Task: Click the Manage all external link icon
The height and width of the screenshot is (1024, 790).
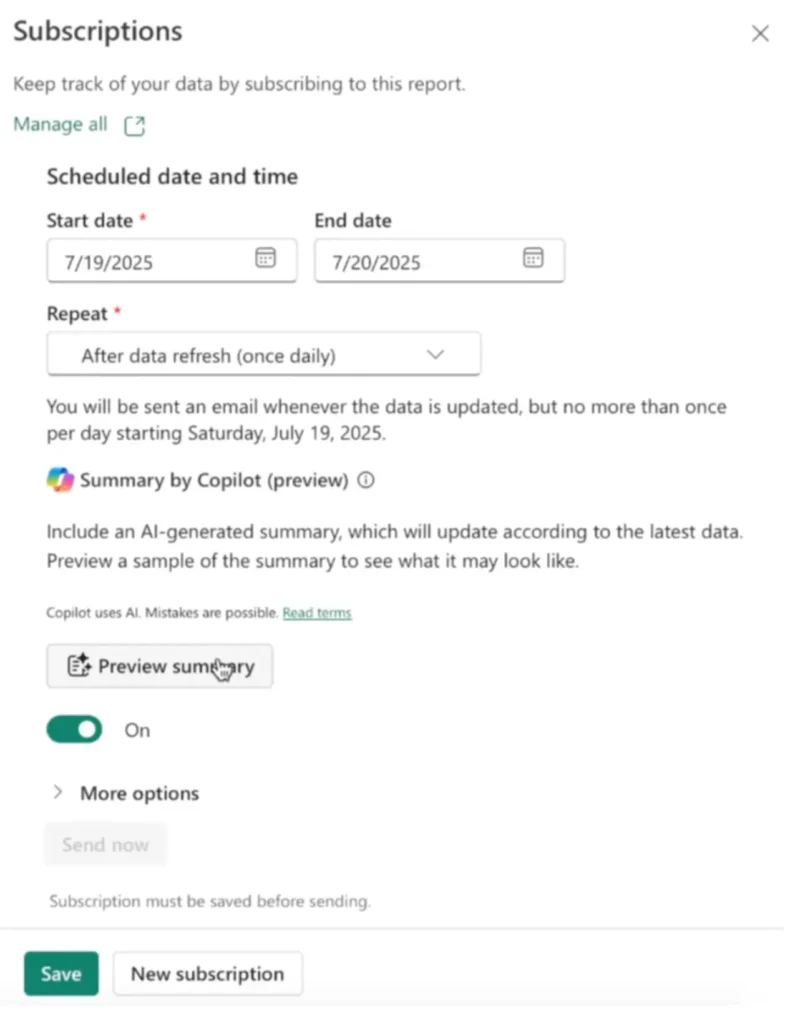Action: click(x=134, y=126)
